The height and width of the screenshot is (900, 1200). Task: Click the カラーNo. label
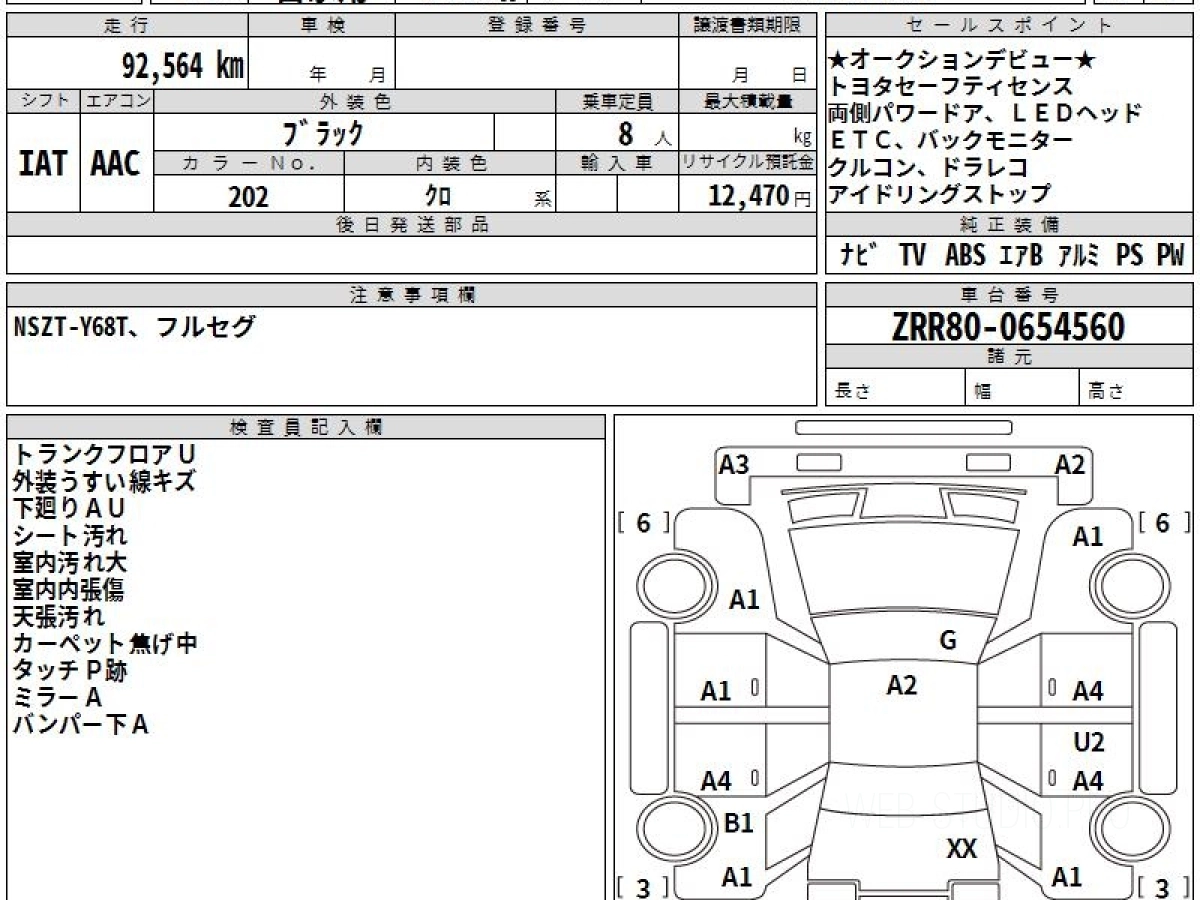click(249, 163)
